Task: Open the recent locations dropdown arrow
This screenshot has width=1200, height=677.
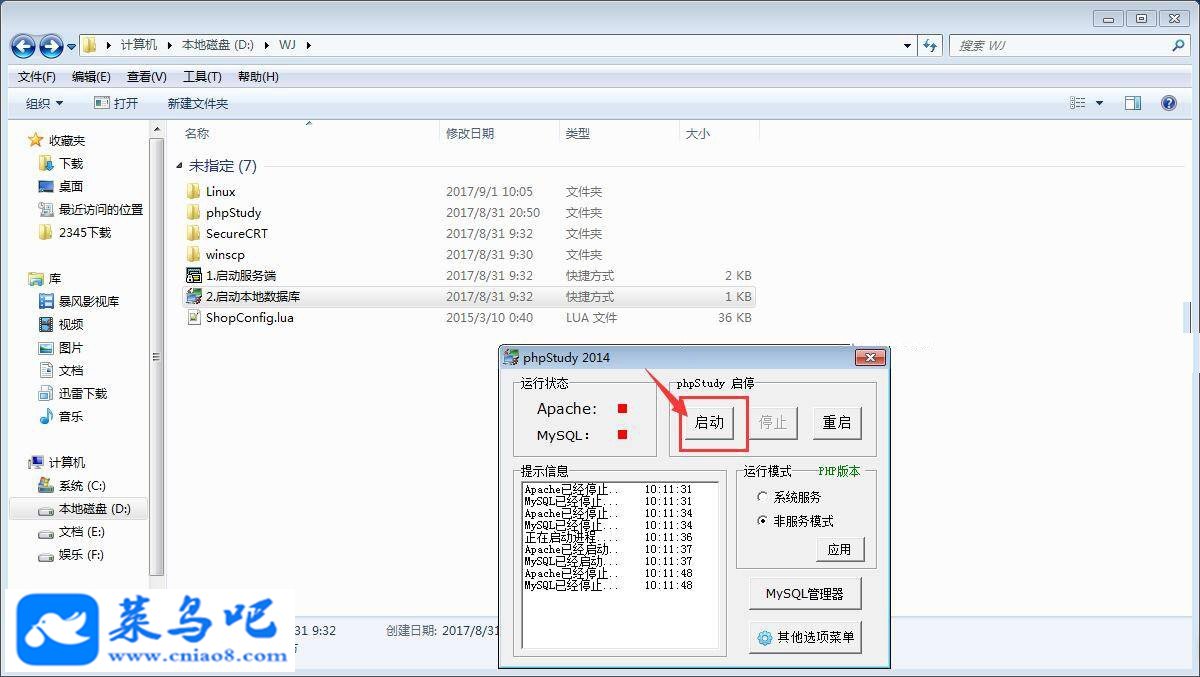Action: pos(72,46)
